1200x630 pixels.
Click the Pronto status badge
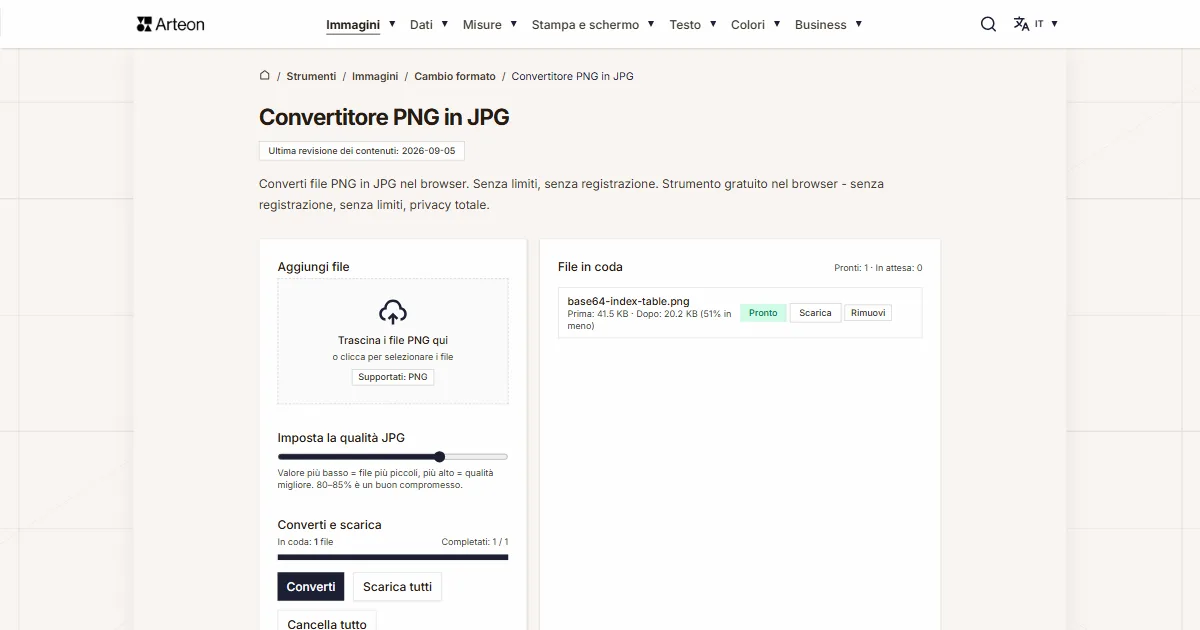pyautogui.click(x=763, y=313)
